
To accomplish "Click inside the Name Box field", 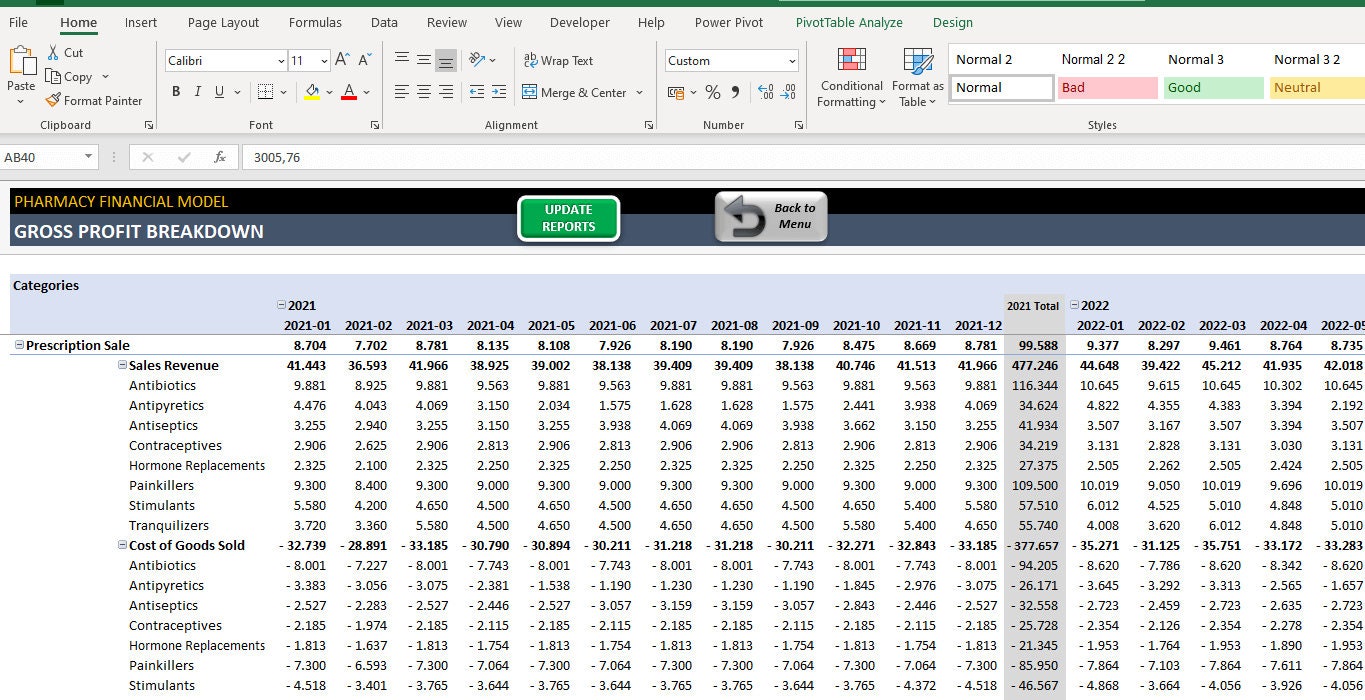I will tap(40, 157).
